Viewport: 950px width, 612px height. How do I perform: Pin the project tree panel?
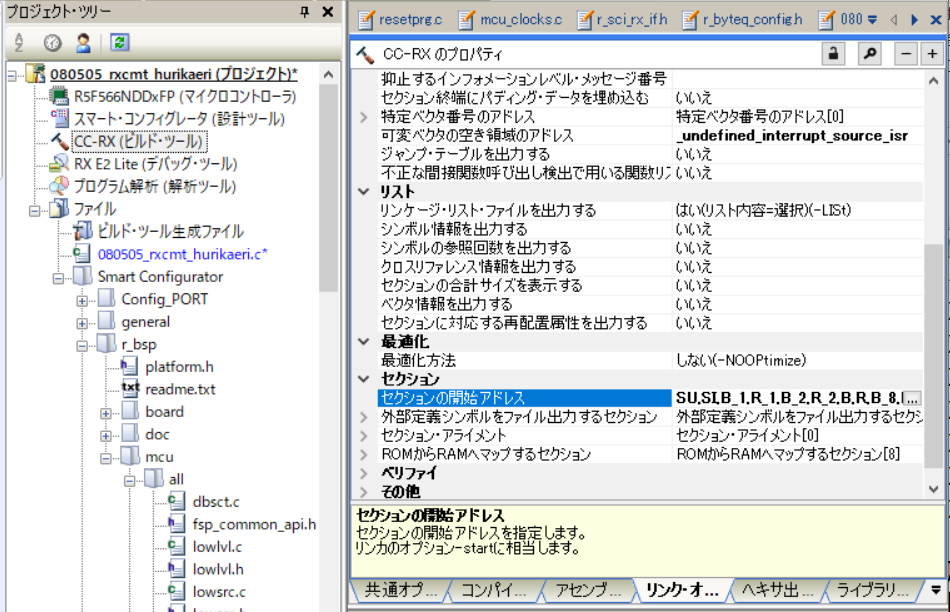click(305, 12)
